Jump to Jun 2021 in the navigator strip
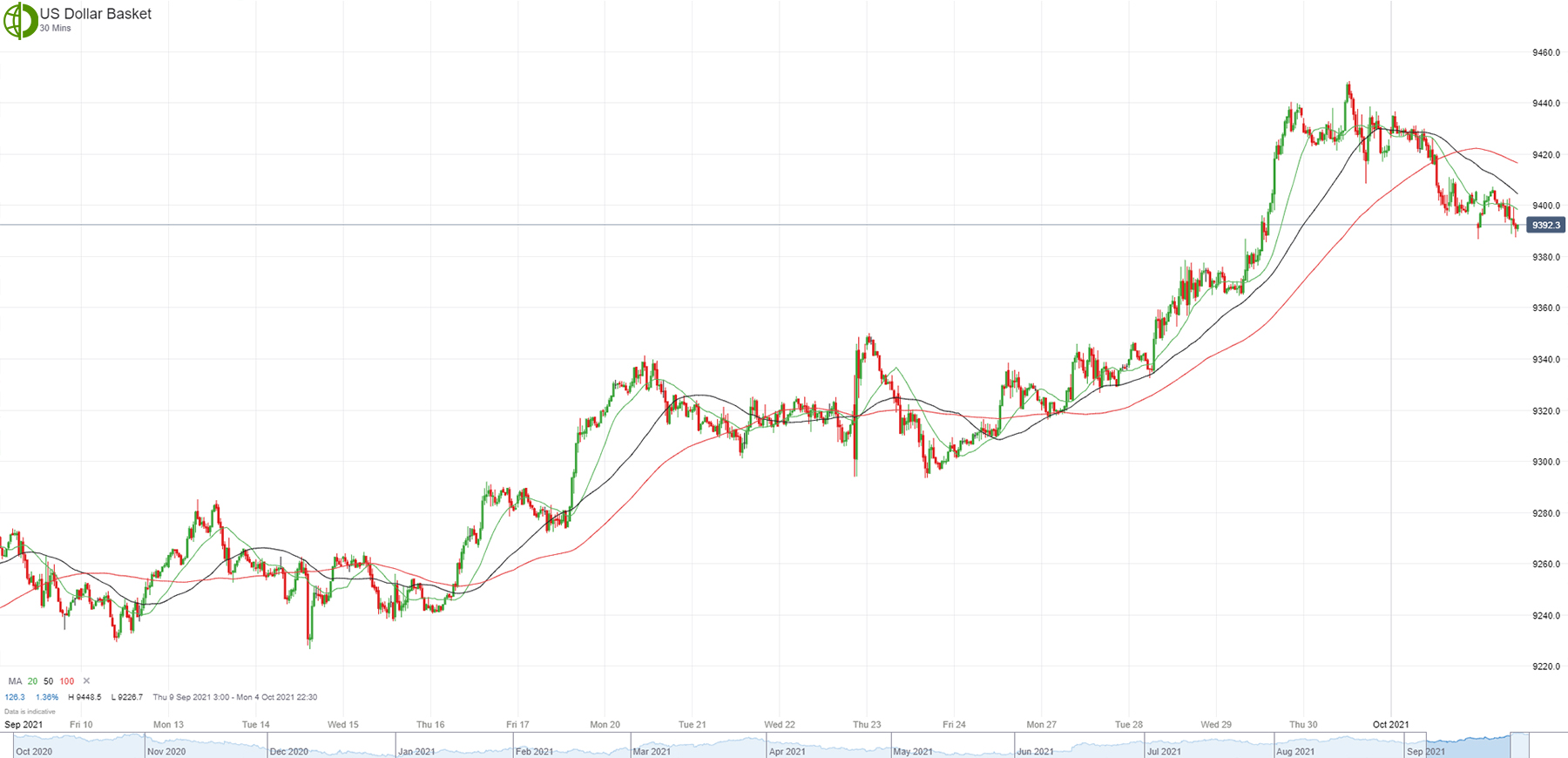Screen dimensions: 1568x758 [x=1036, y=751]
